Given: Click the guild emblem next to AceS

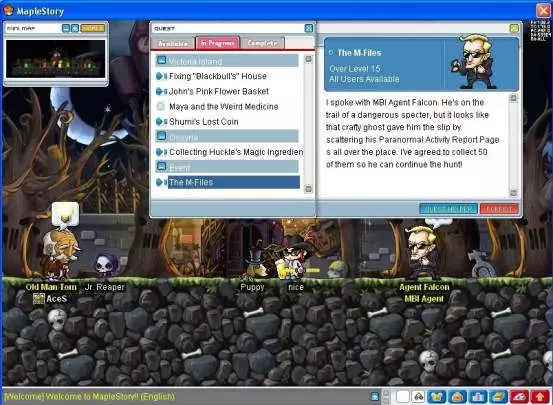Looking at the screenshot, I should pos(39,298).
